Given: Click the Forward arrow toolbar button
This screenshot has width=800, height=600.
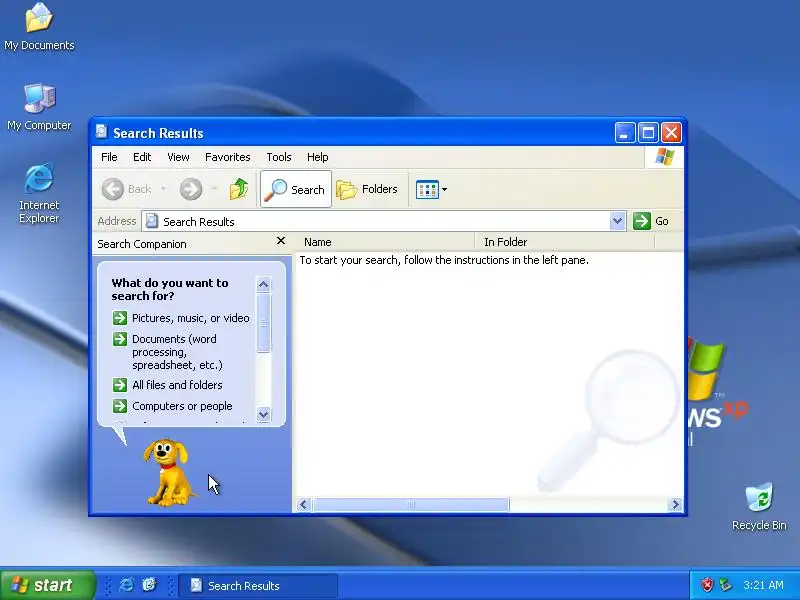Looking at the screenshot, I should point(191,189).
